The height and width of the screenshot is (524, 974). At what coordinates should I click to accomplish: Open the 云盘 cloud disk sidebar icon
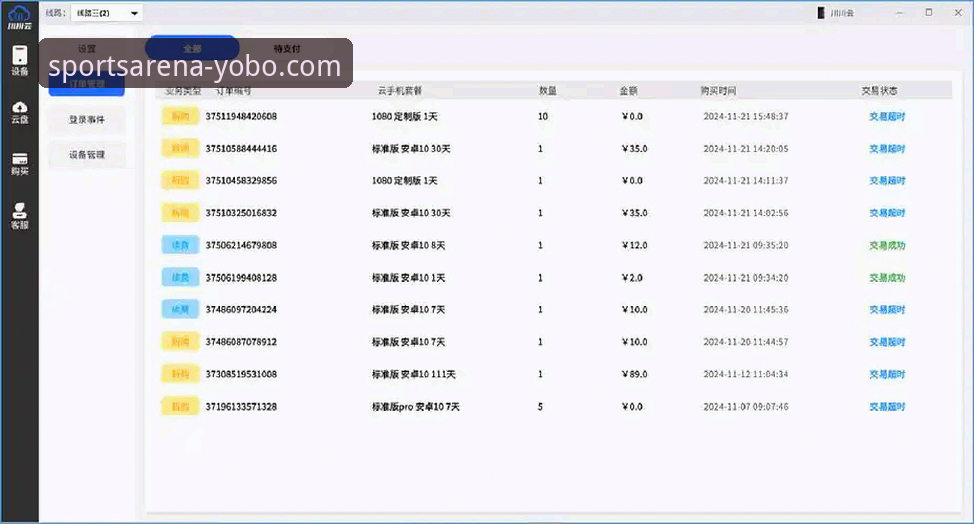tap(20, 111)
